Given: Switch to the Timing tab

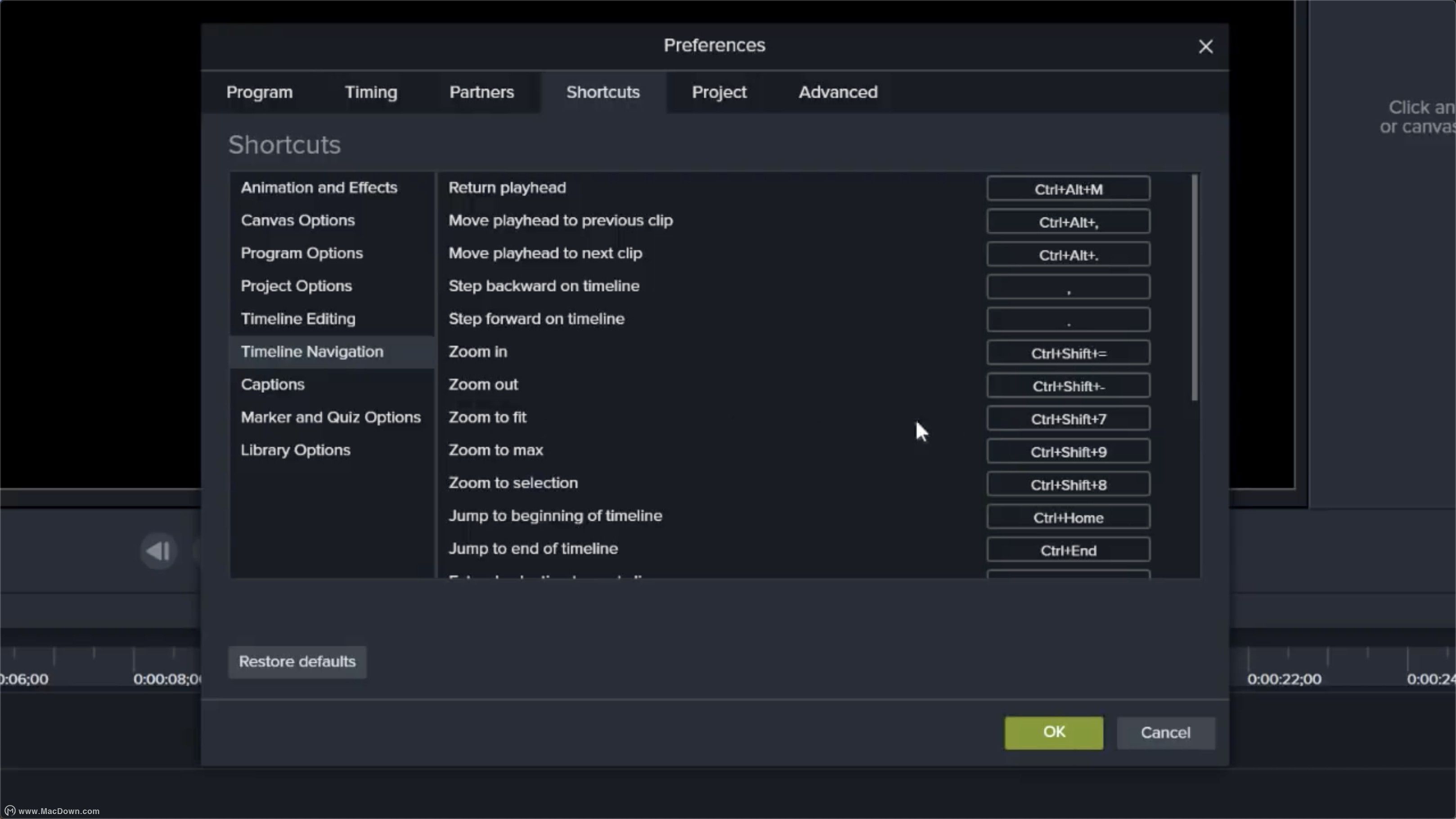Looking at the screenshot, I should point(371,92).
